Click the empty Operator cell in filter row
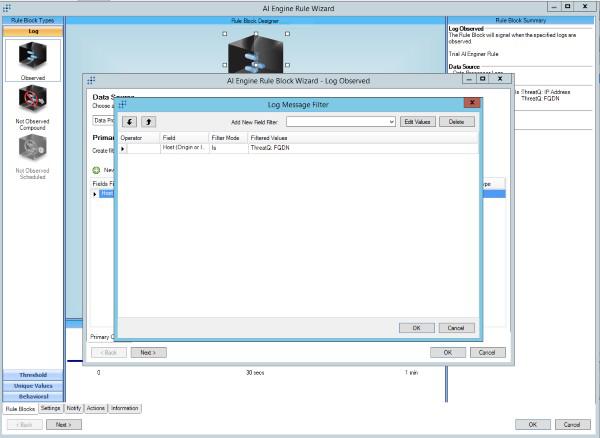Viewport: 600px width, 438px height. point(144,148)
